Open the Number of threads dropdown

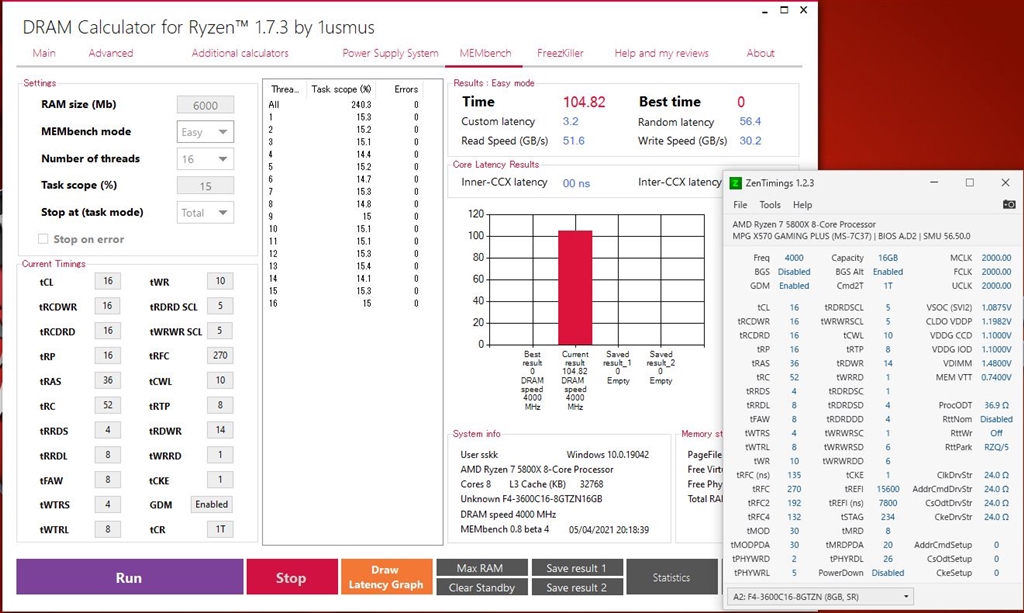coord(205,159)
